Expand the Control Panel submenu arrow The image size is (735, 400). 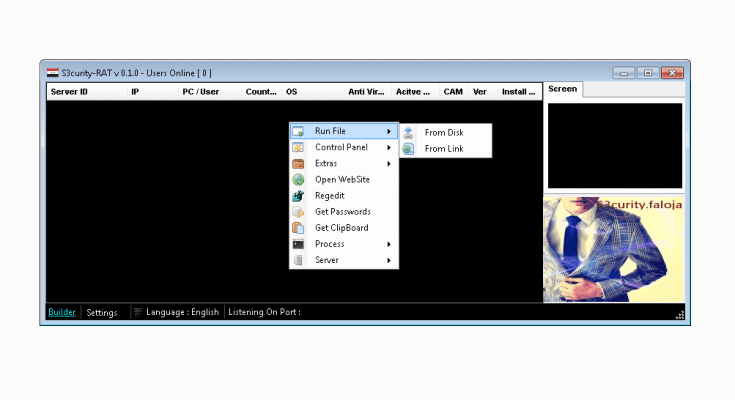click(x=389, y=148)
